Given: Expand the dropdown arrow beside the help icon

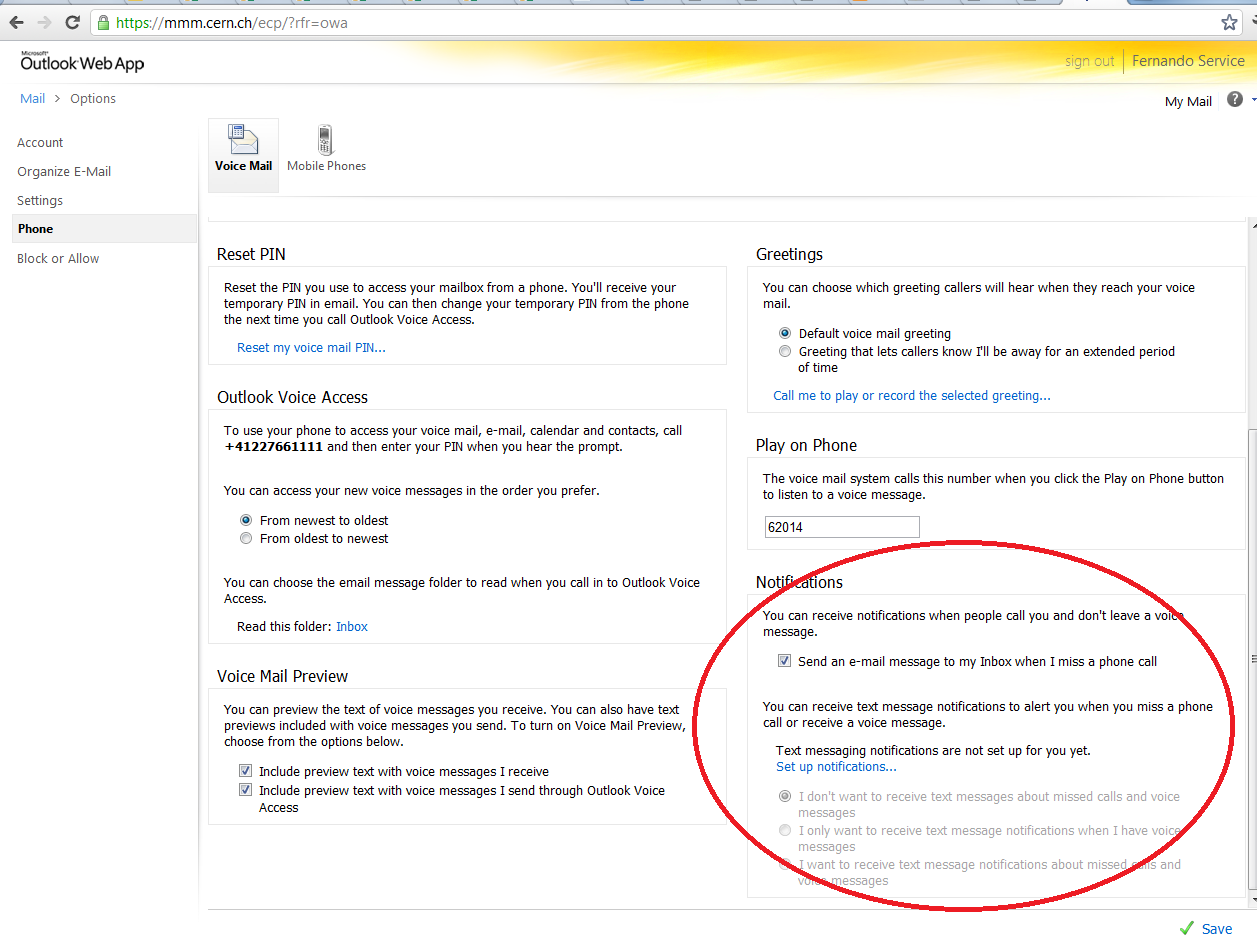Looking at the screenshot, I should 1253,100.
